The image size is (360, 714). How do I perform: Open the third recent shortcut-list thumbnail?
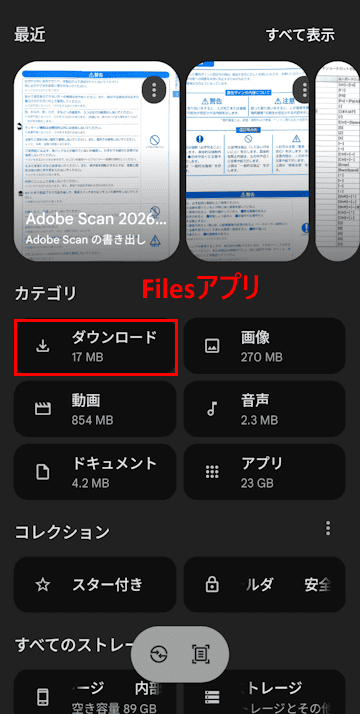337,161
